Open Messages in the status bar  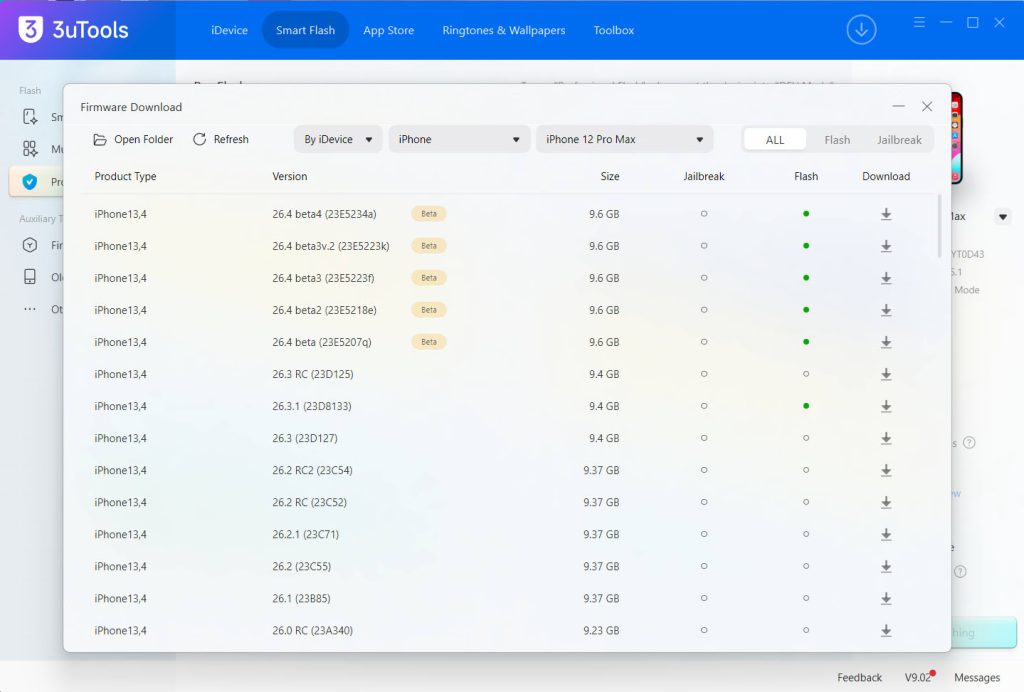coord(976,678)
